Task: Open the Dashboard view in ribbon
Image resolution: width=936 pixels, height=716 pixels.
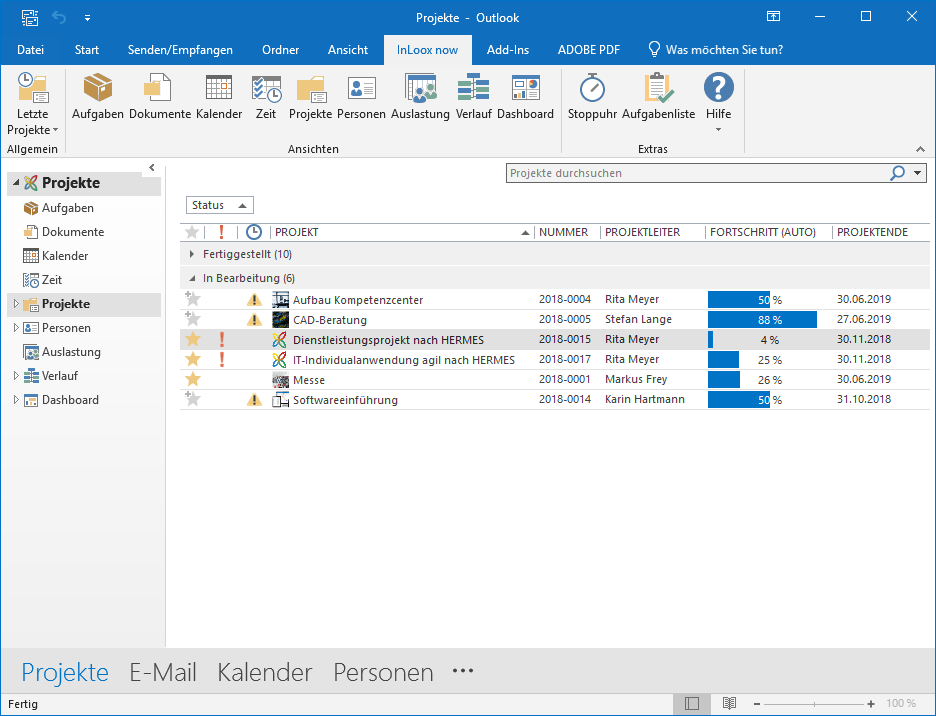Action: coord(525,97)
